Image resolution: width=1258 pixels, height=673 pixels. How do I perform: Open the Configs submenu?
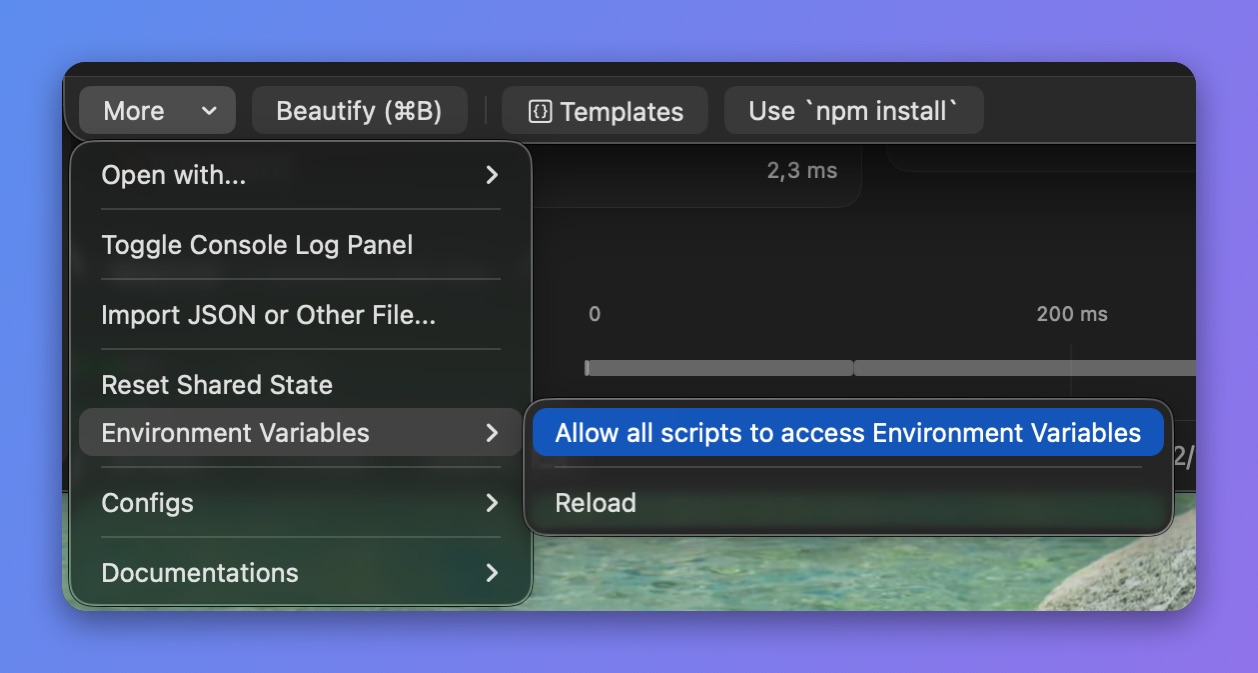(300, 502)
